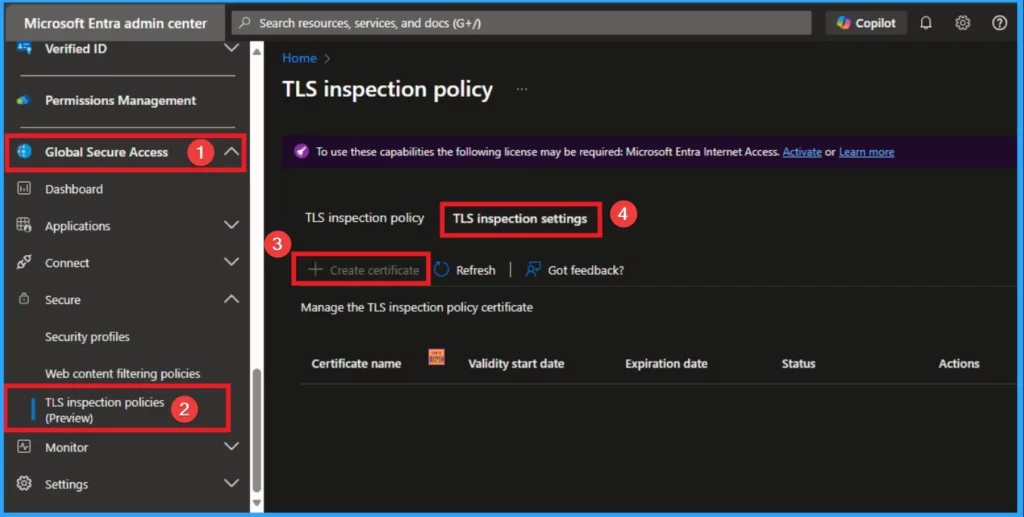Collapse the Secure section chevron
Viewport: 1024px width, 517px height.
(x=231, y=299)
